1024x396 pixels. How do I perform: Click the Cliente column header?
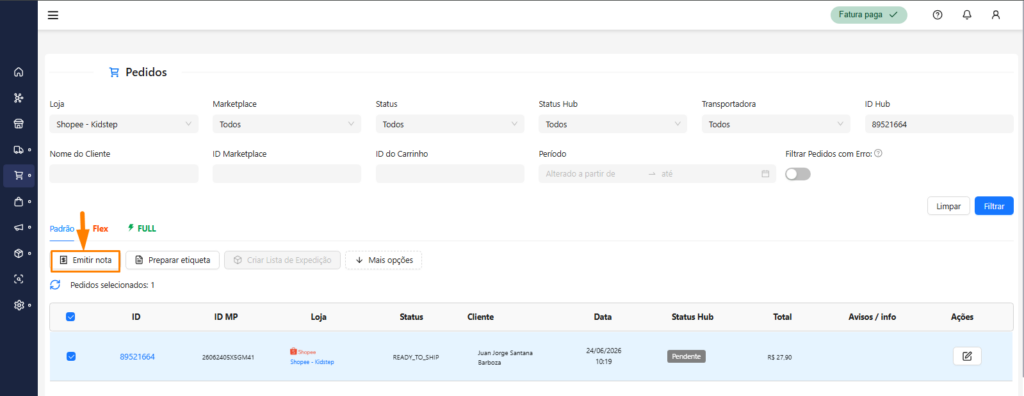(x=481, y=317)
